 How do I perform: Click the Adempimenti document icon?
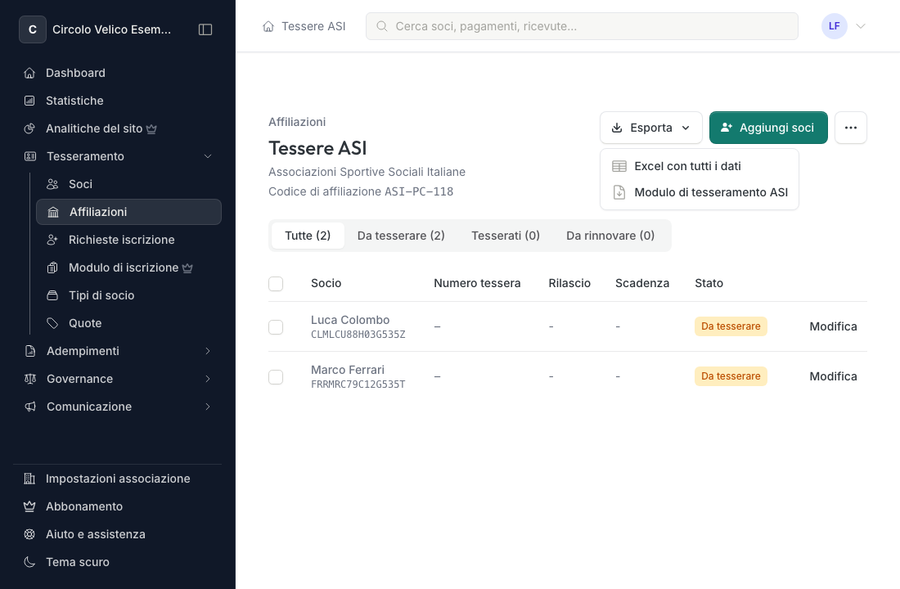point(30,351)
